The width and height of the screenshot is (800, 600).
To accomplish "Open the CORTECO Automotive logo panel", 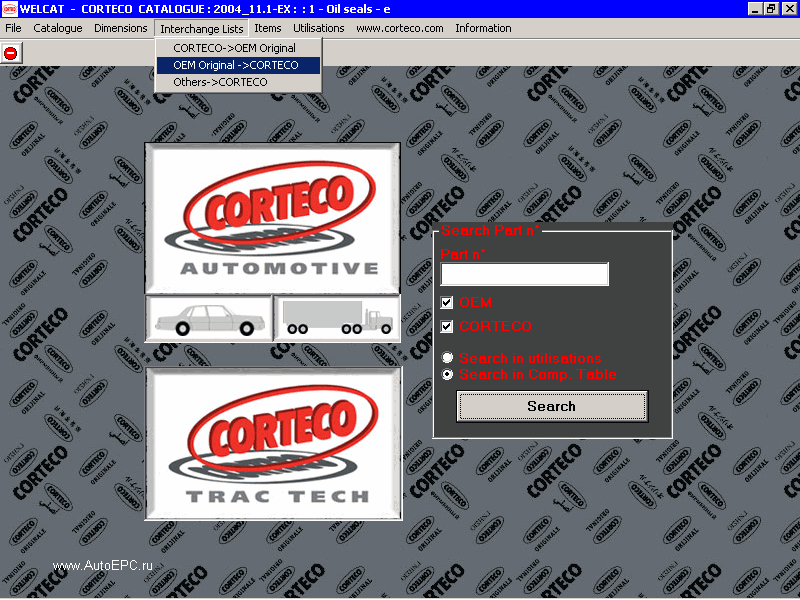I will pyautogui.click(x=272, y=218).
